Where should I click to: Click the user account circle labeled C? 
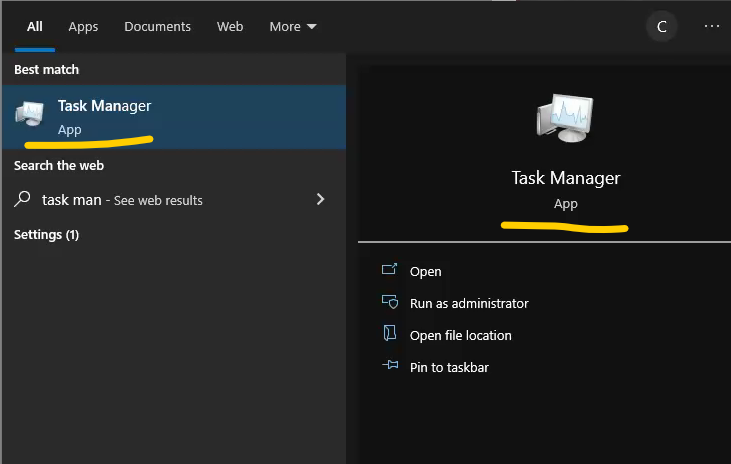point(661,27)
